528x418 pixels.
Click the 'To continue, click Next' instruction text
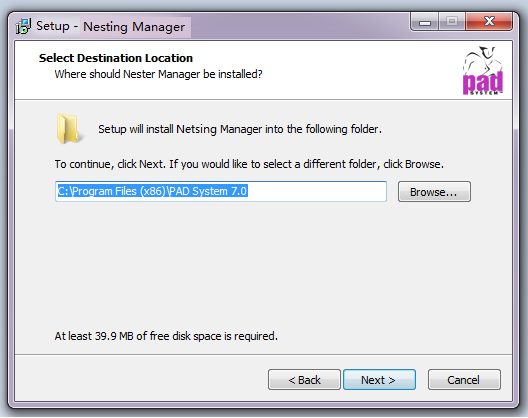point(249,164)
